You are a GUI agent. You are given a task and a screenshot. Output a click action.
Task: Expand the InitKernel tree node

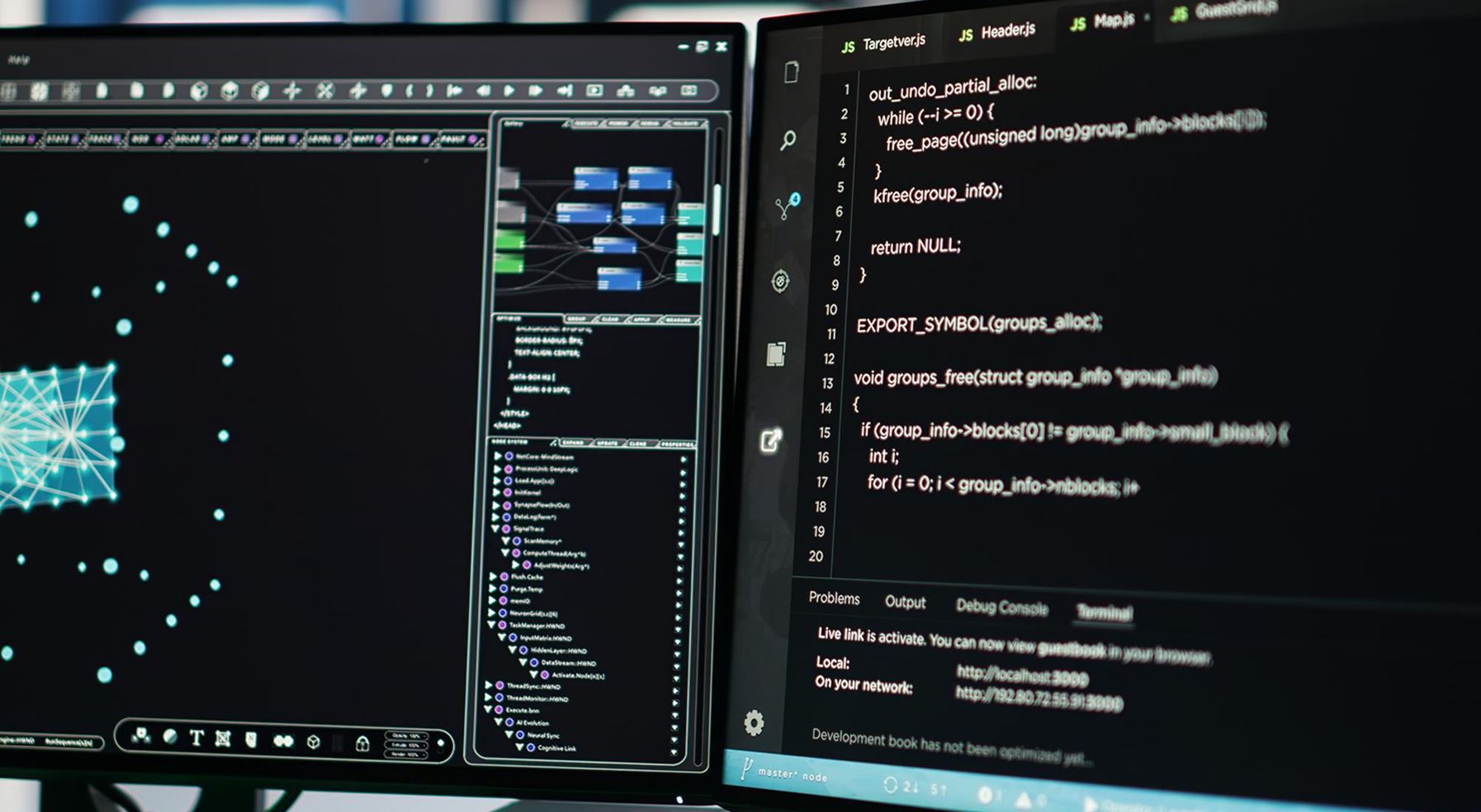(x=497, y=493)
